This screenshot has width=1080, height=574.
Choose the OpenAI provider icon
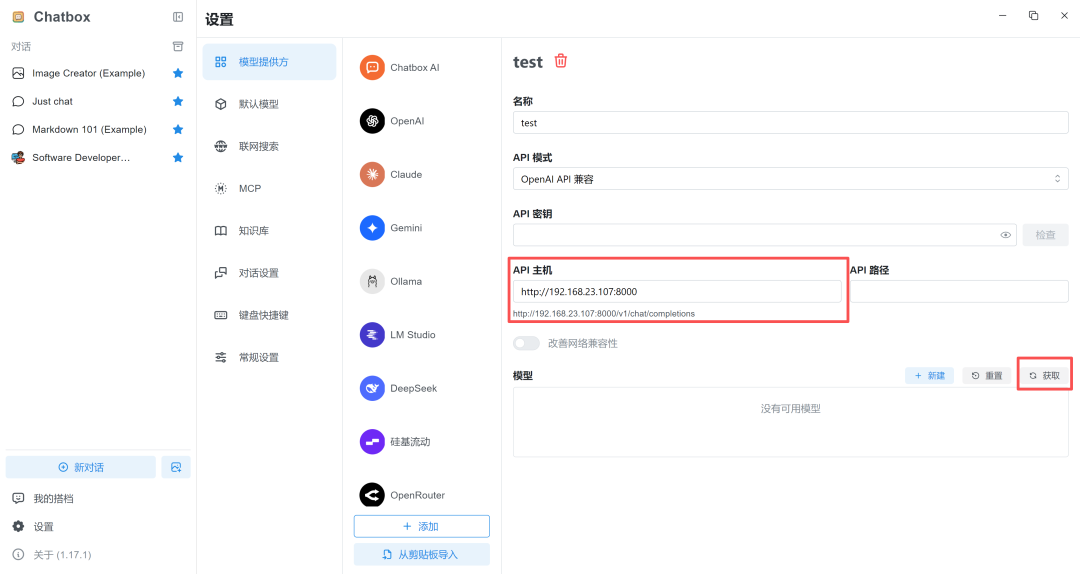[372, 121]
